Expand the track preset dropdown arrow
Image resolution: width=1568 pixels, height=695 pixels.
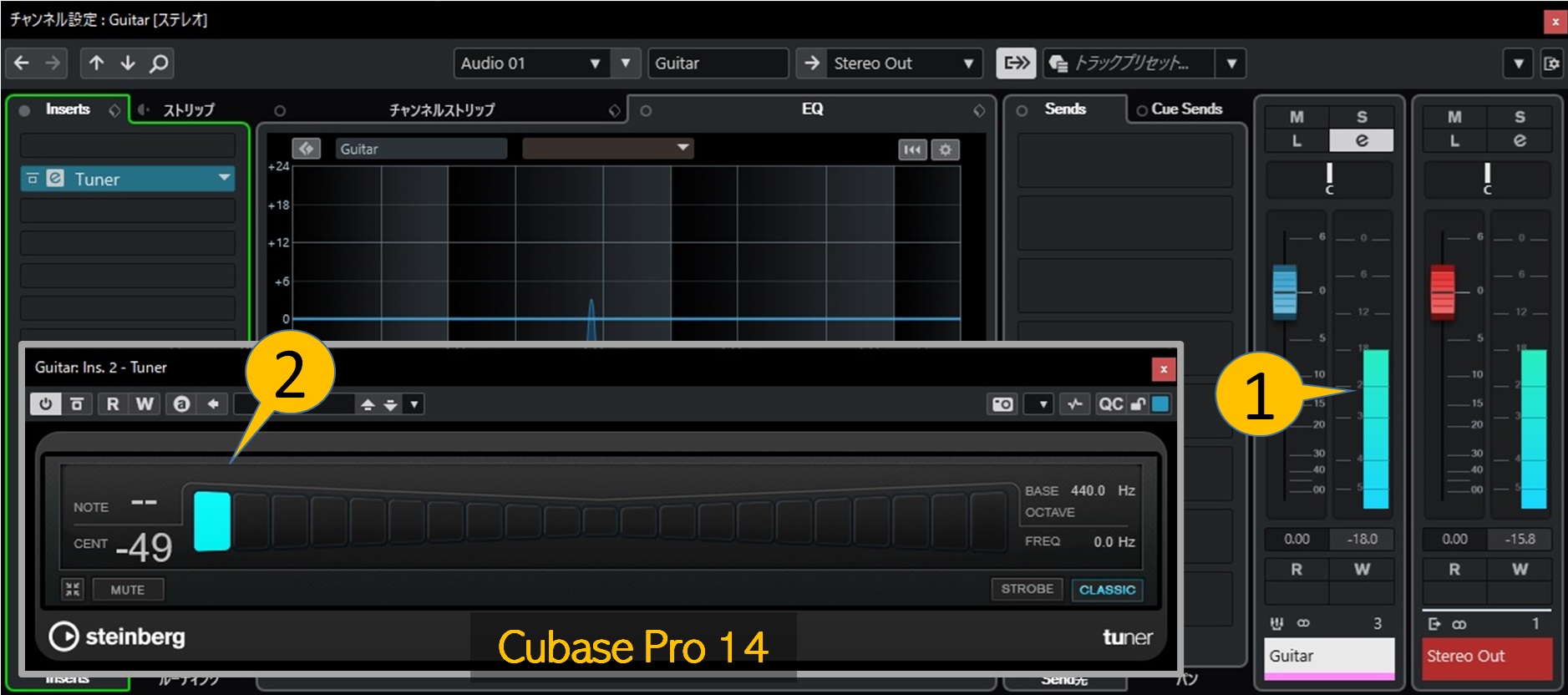coord(1232,63)
